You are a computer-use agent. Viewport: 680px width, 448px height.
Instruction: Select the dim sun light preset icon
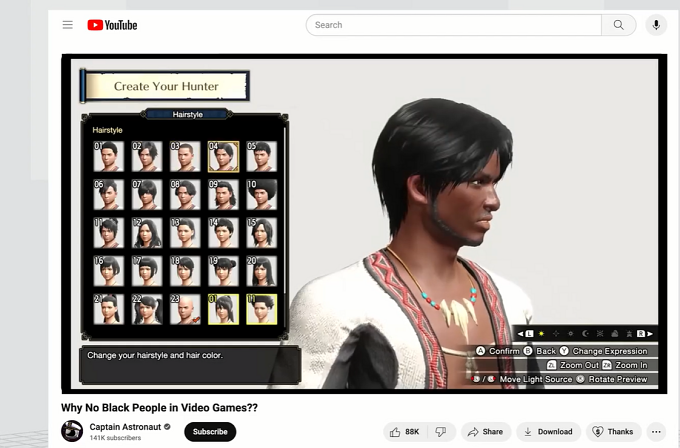571,334
